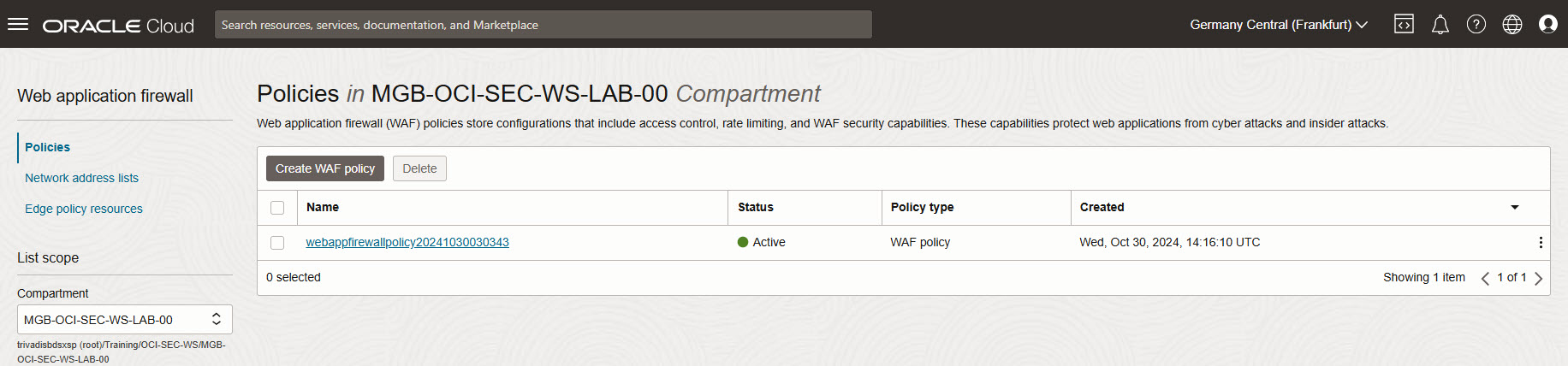Click the Policy type column header

click(x=922, y=207)
